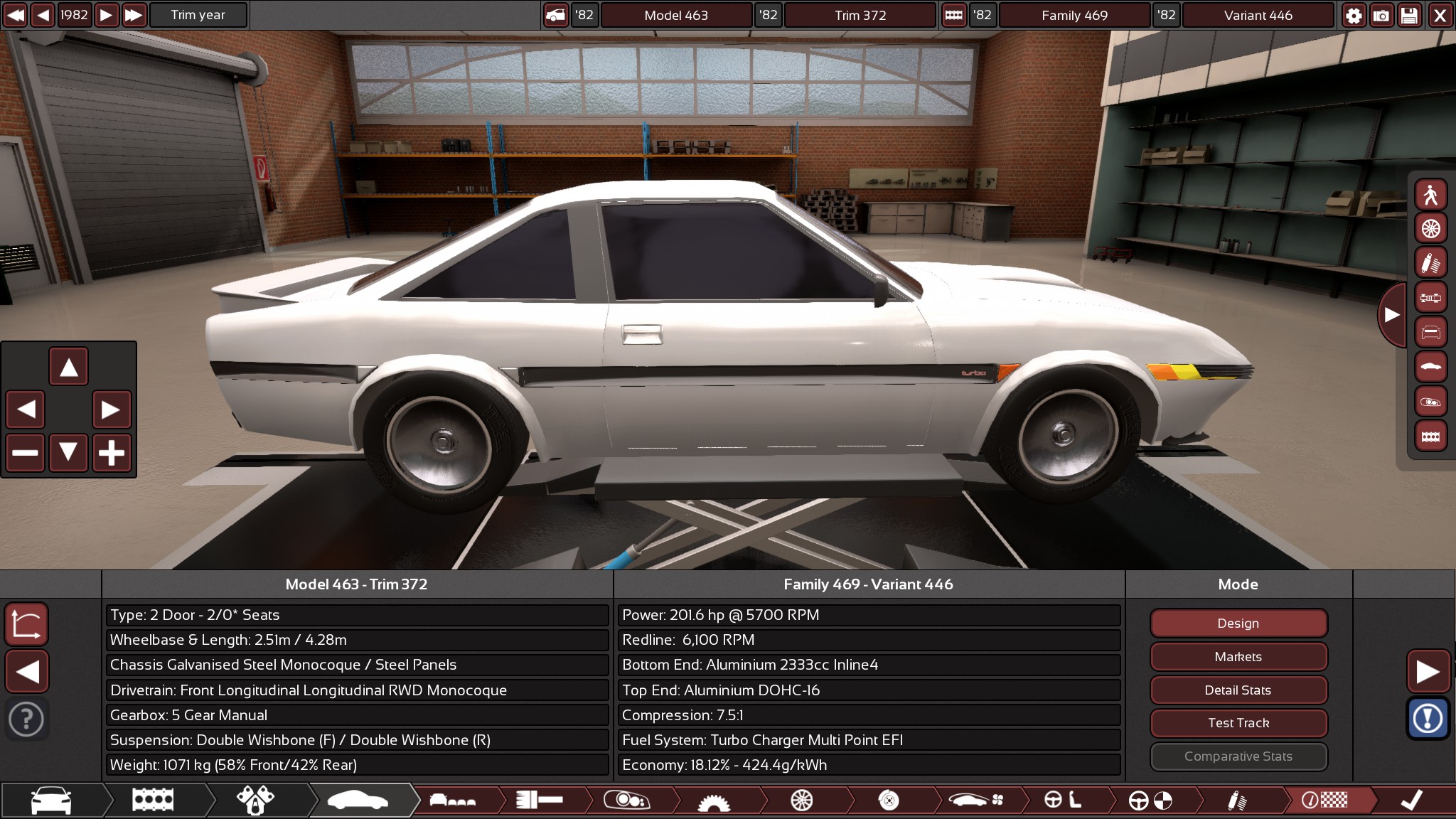This screenshot has width=1456, height=819.
Task: Toggle suspension spring visibility in right sidebar
Action: pos(1430,264)
